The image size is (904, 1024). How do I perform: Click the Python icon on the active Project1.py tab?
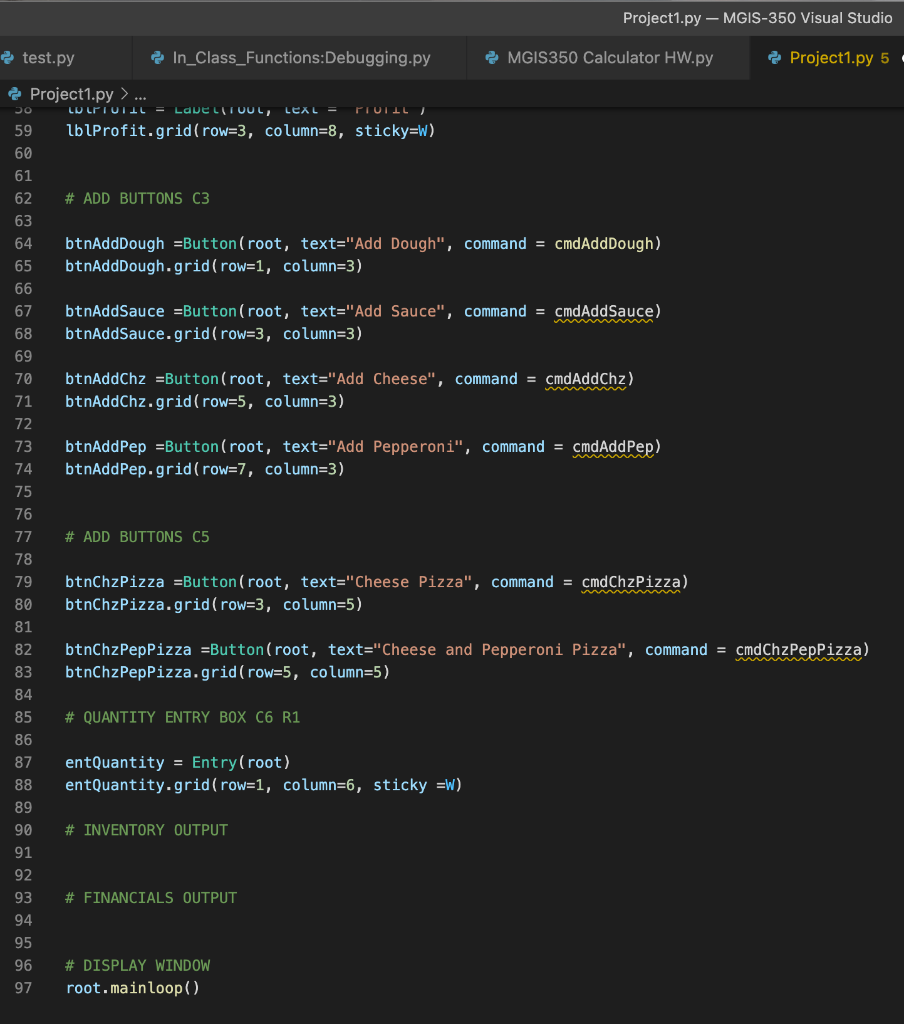click(x=776, y=58)
